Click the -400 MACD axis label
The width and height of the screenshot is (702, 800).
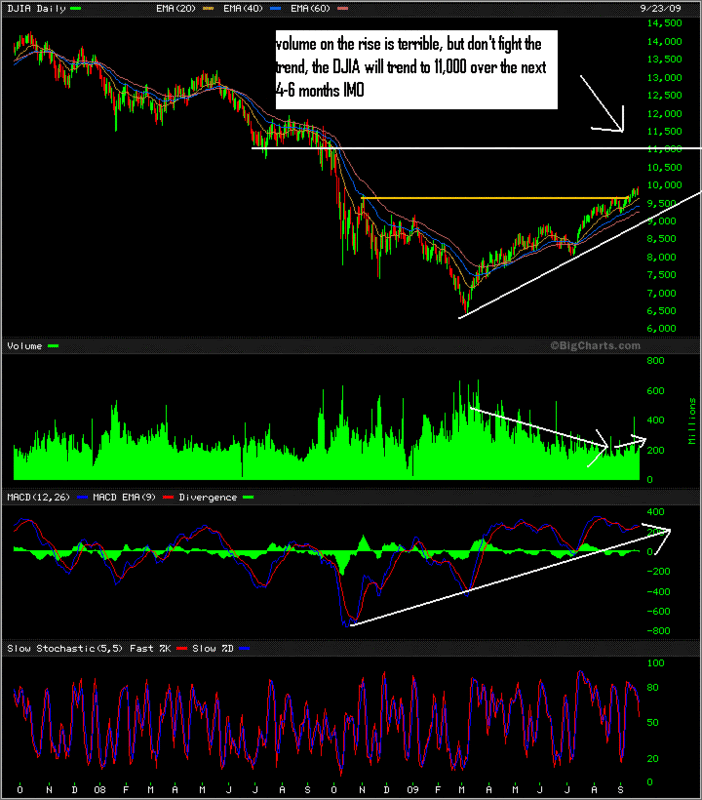pos(658,592)
